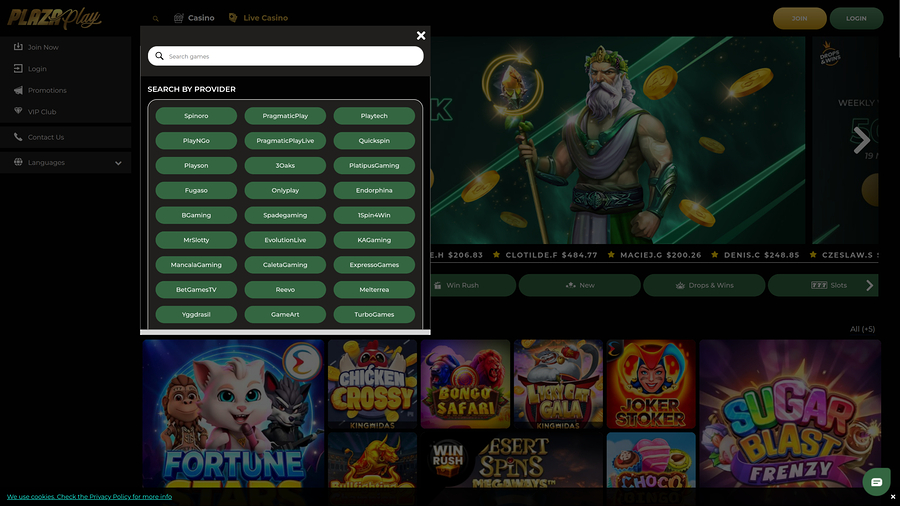Show all games via All (+5)
The height and width of the screenshot is (506, 900).
(862, 329)
